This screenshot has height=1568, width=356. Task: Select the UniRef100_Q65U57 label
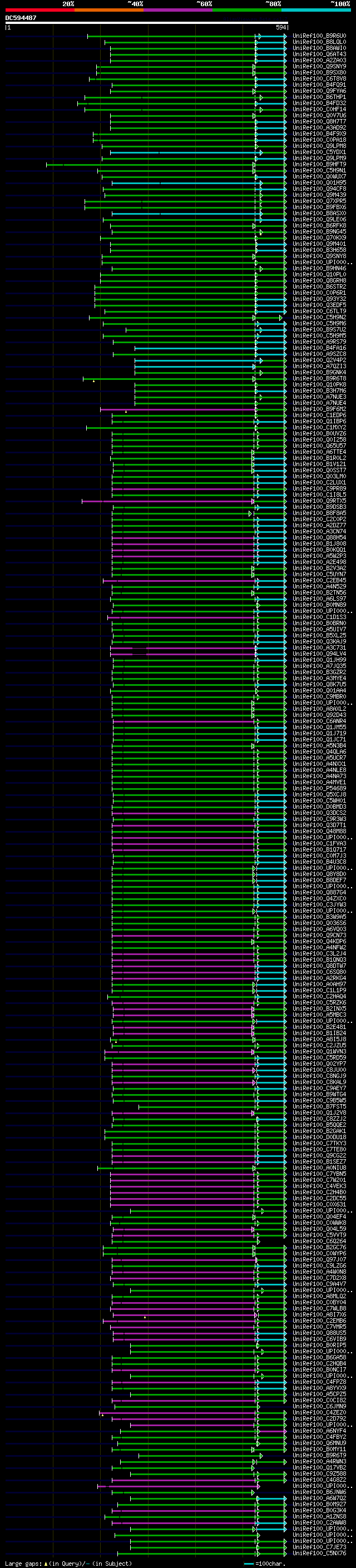[x=319, y=446]
